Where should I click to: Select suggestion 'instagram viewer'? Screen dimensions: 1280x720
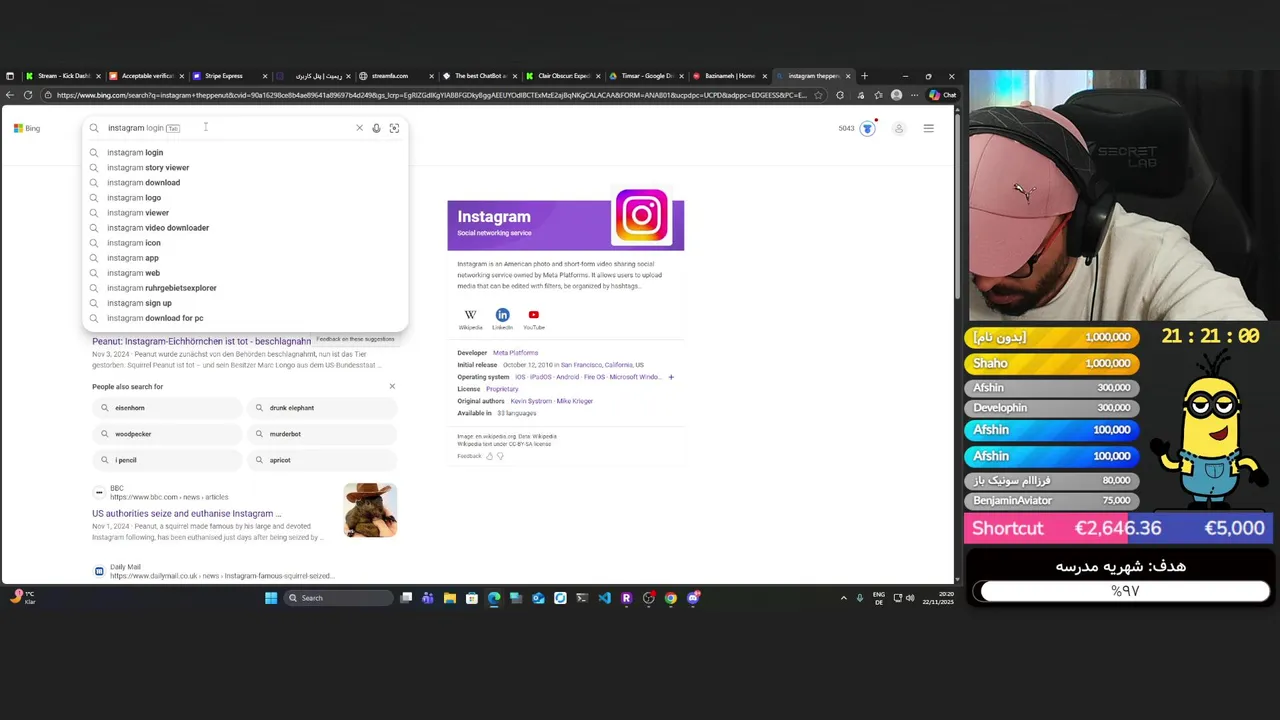(245, 212)
